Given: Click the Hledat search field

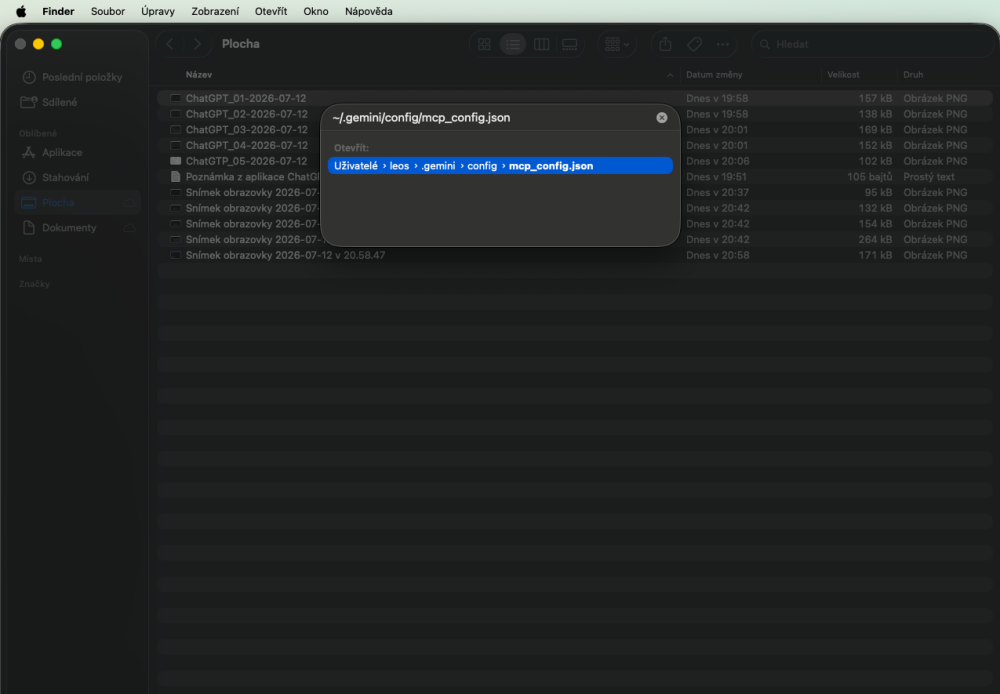Looking at the screenshot, I should pyautogui.click(x=872, y=44).
